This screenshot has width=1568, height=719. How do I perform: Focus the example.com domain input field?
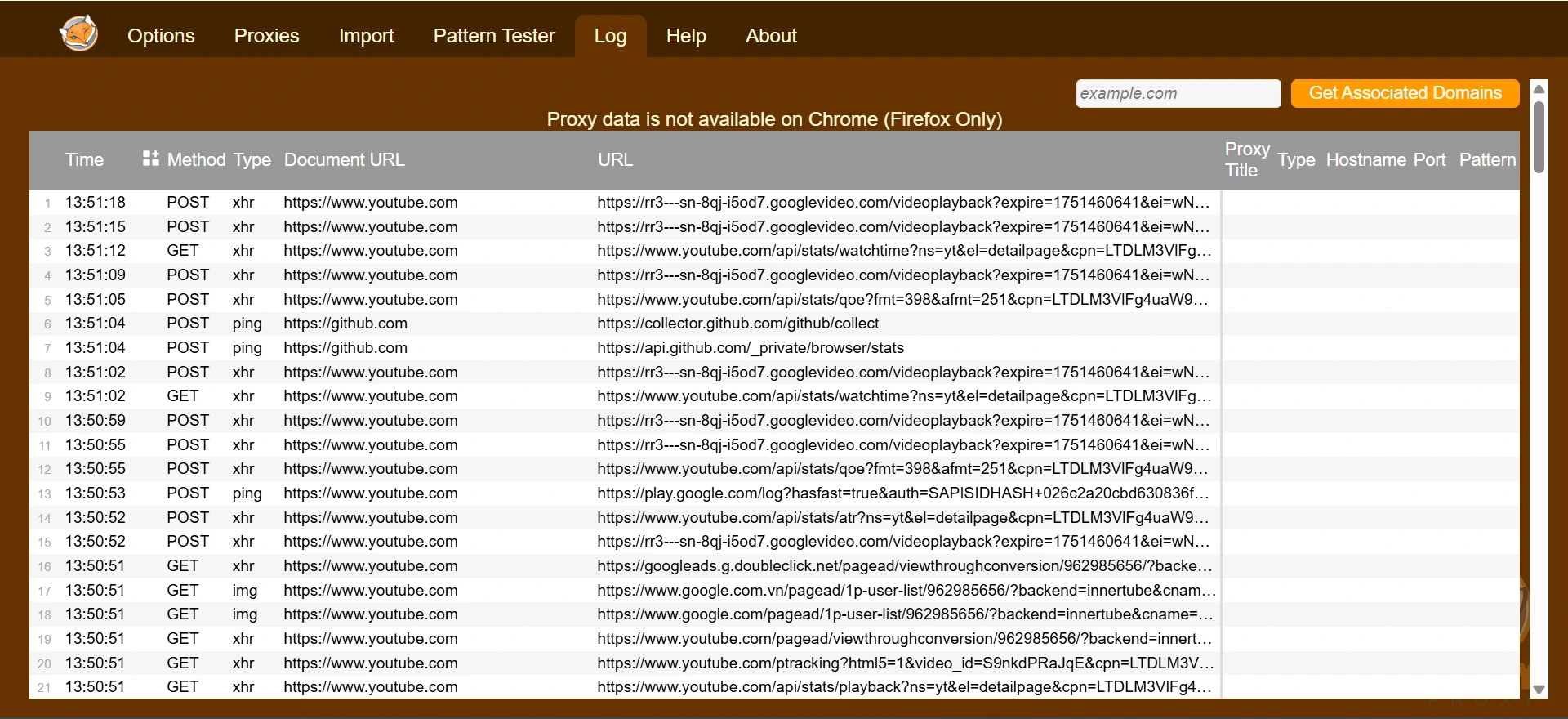1177,93
